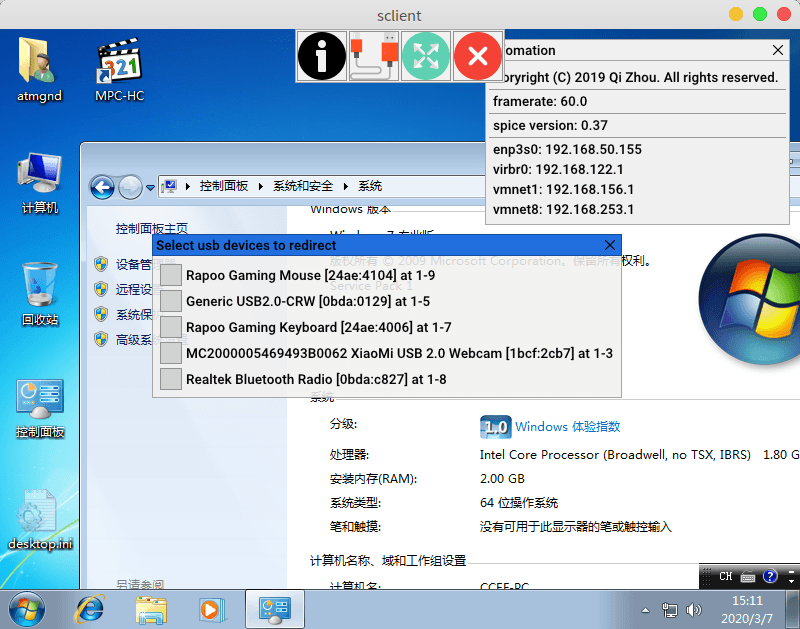Toggle fullscreen with green arrows icon
The width and height of the screenshot is (800, 629).
coord(426,56)
